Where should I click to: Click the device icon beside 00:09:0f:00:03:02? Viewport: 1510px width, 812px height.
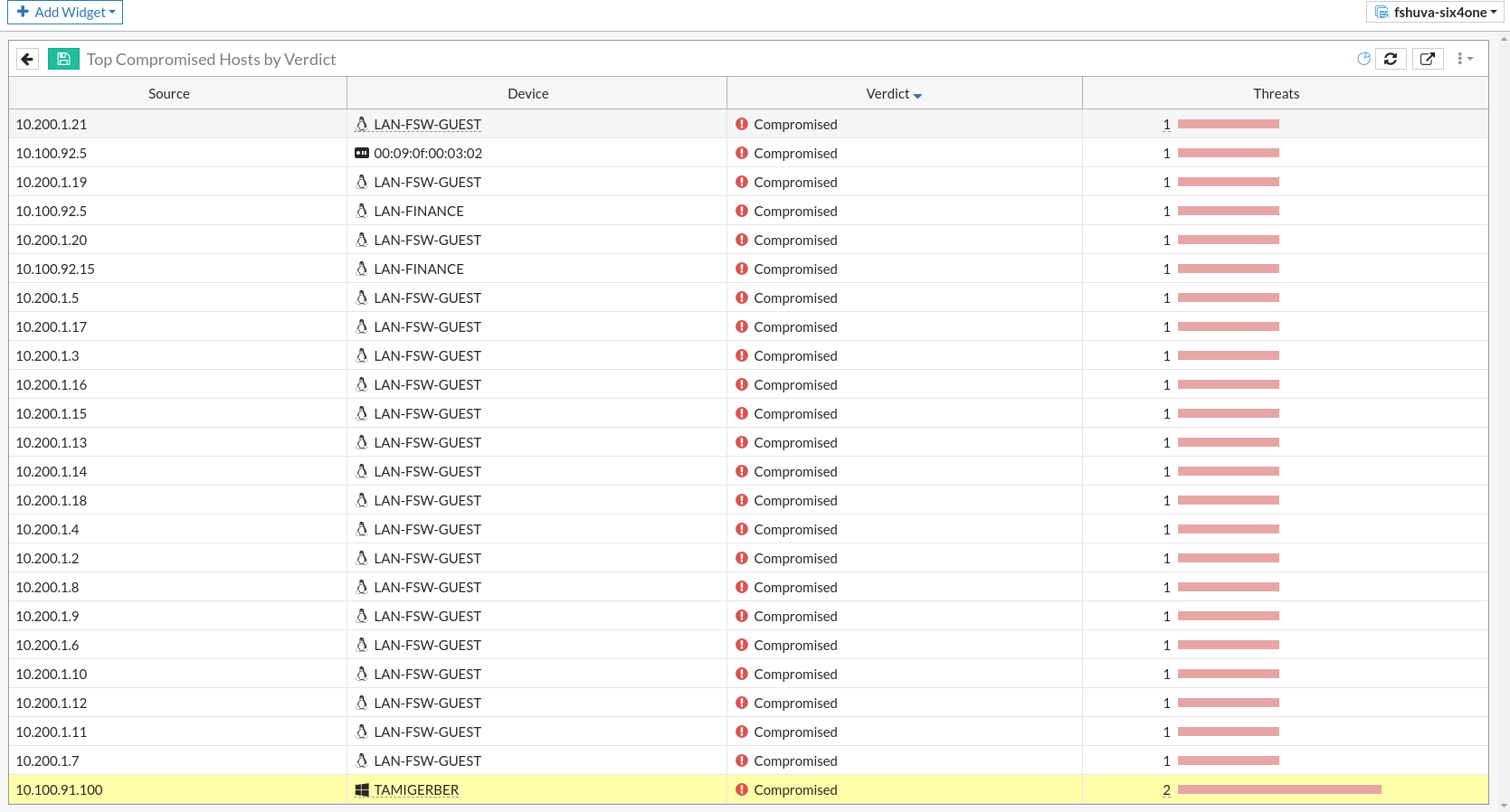pyautogui.click(x=362, y=154)
